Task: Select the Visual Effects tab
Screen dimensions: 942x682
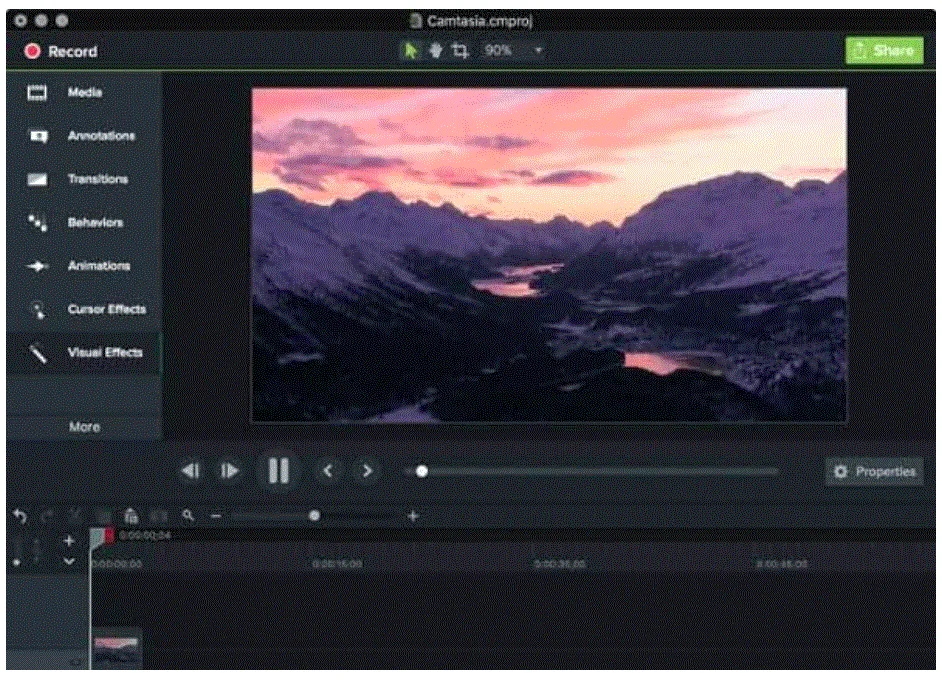Action: point(84,353)
